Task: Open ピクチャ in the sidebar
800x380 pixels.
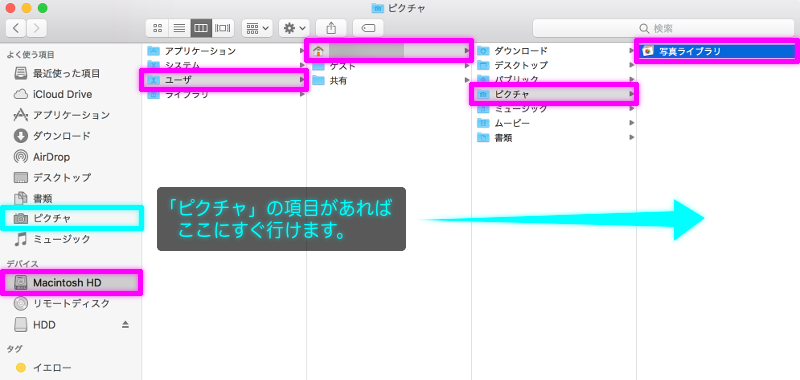Action: tap(71, 218)
